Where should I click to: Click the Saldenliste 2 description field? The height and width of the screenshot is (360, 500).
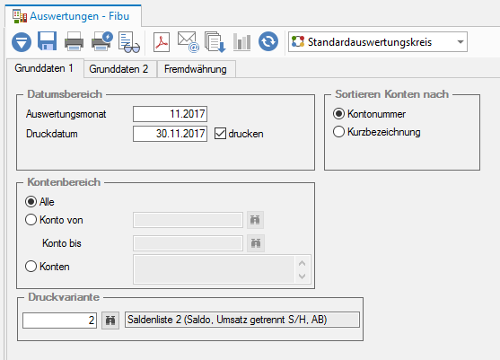[x=242, y=320]
